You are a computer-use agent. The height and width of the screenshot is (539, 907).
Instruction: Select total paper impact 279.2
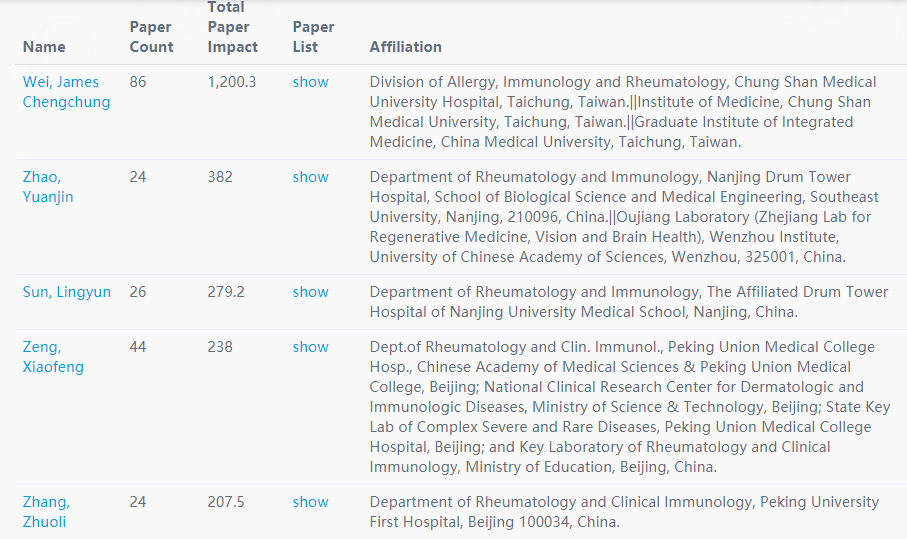click(226, 292)
